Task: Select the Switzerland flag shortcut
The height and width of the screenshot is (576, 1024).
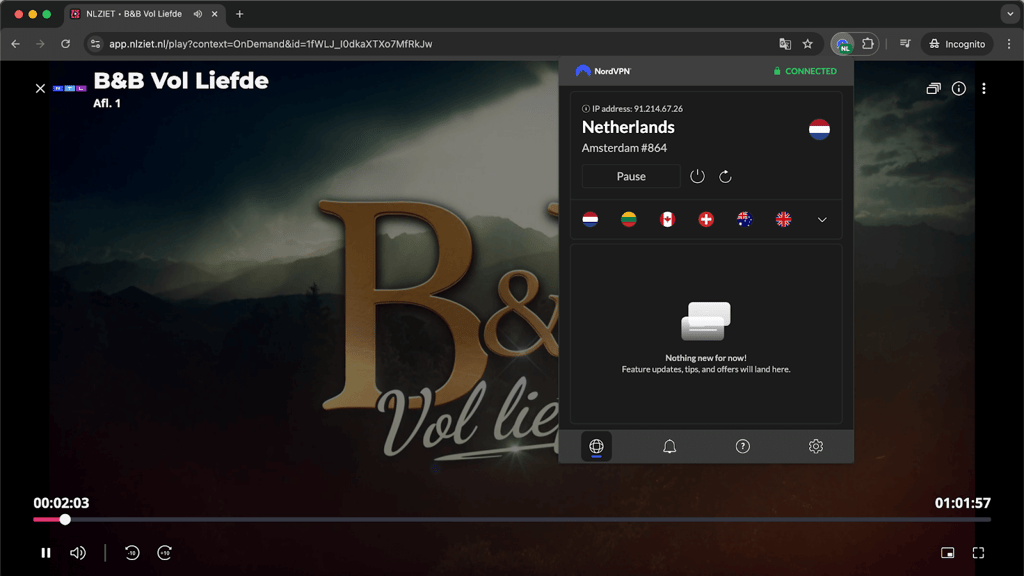Action: pos(706,219)
